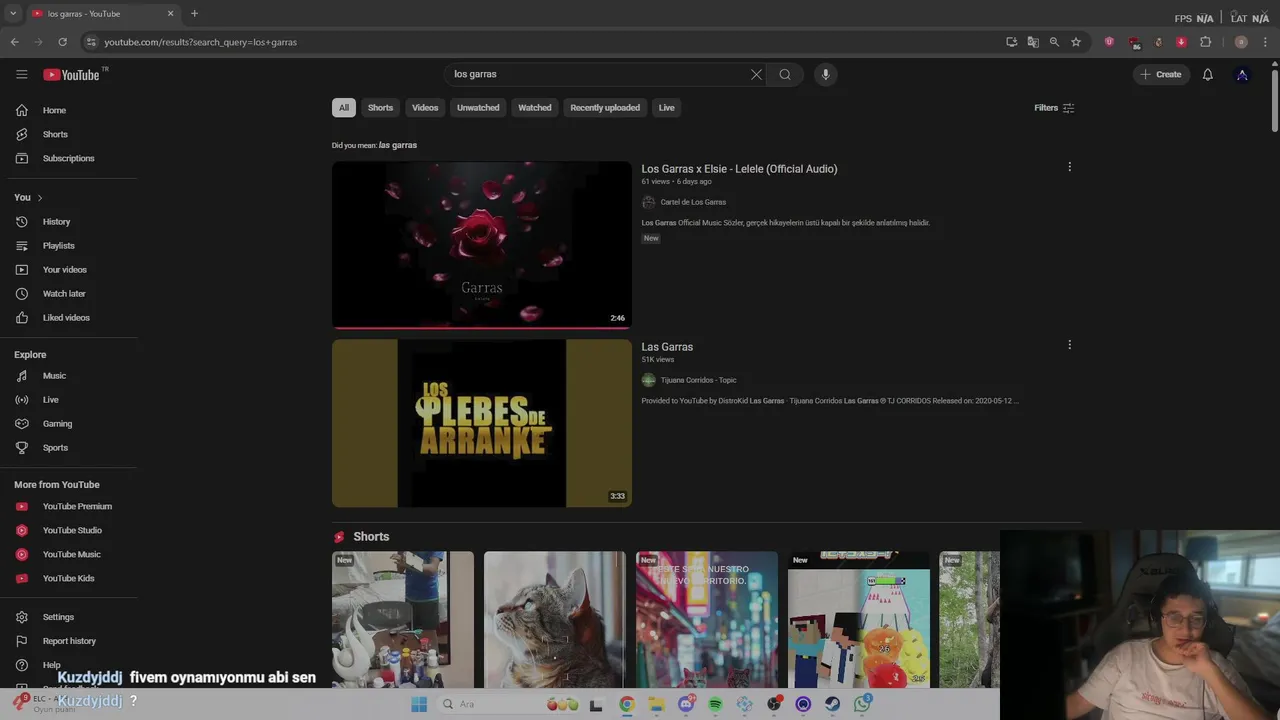Click the Los Plebes de Arranke thumbnail
Viewport: 1280px width, 720px height.
[x=482, y=423]
